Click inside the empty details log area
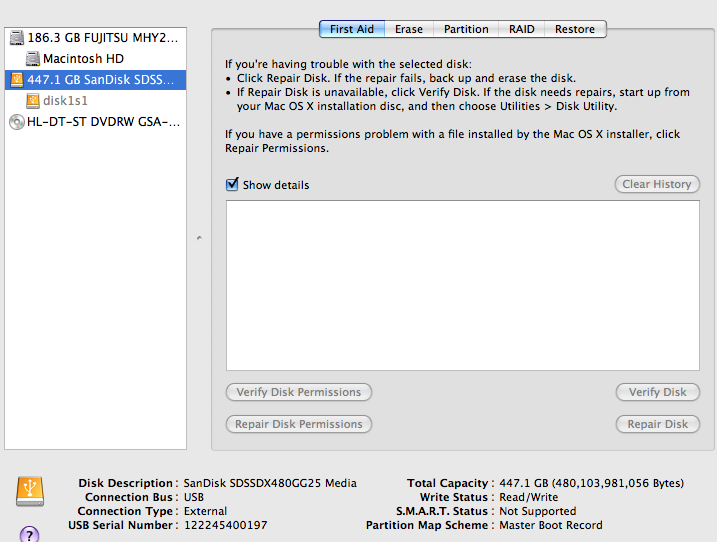This screenshot has width=717, height=542. 462,285
